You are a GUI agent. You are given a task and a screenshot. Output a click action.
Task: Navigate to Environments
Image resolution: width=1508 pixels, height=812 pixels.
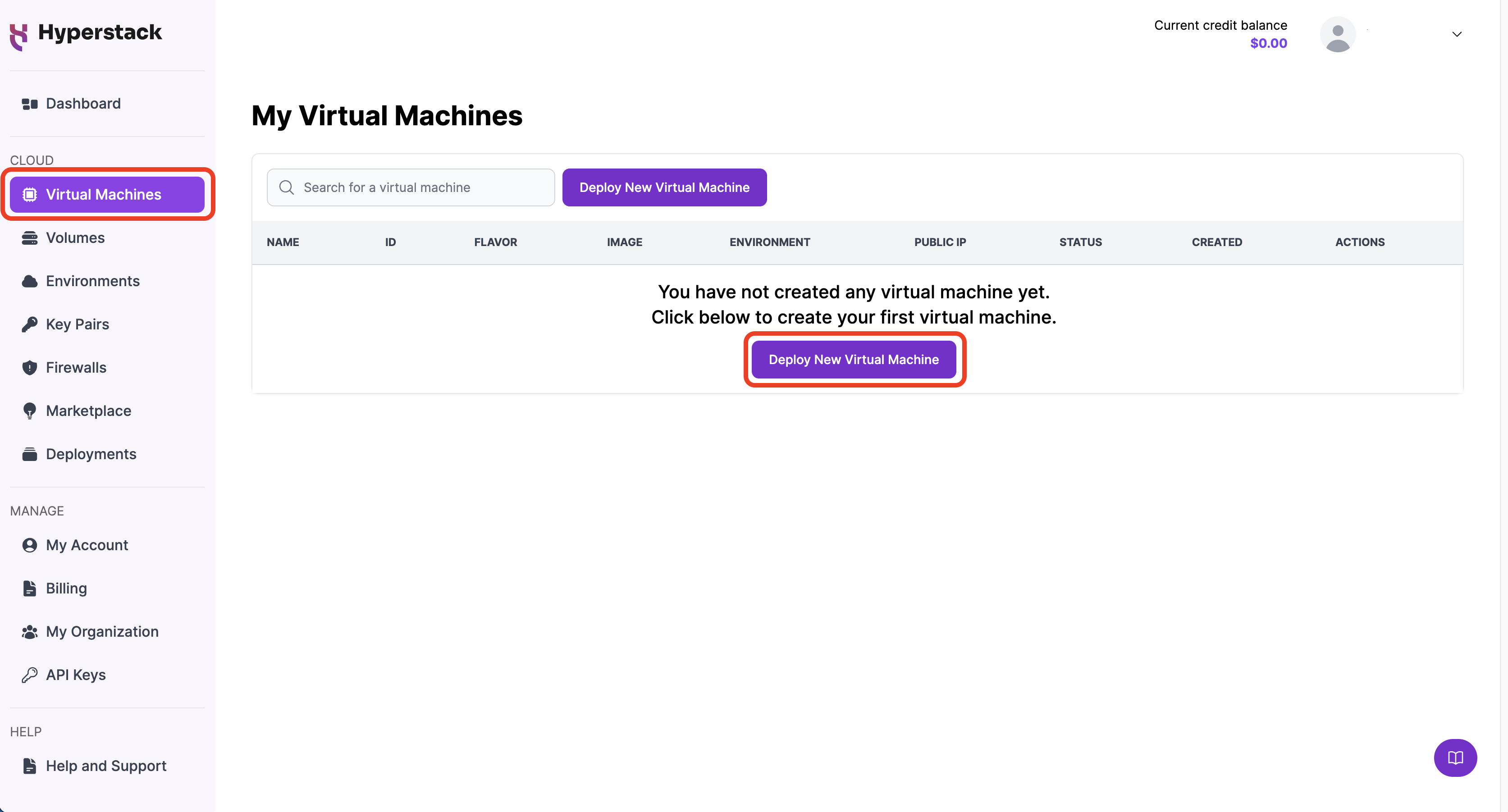[107, 281]
